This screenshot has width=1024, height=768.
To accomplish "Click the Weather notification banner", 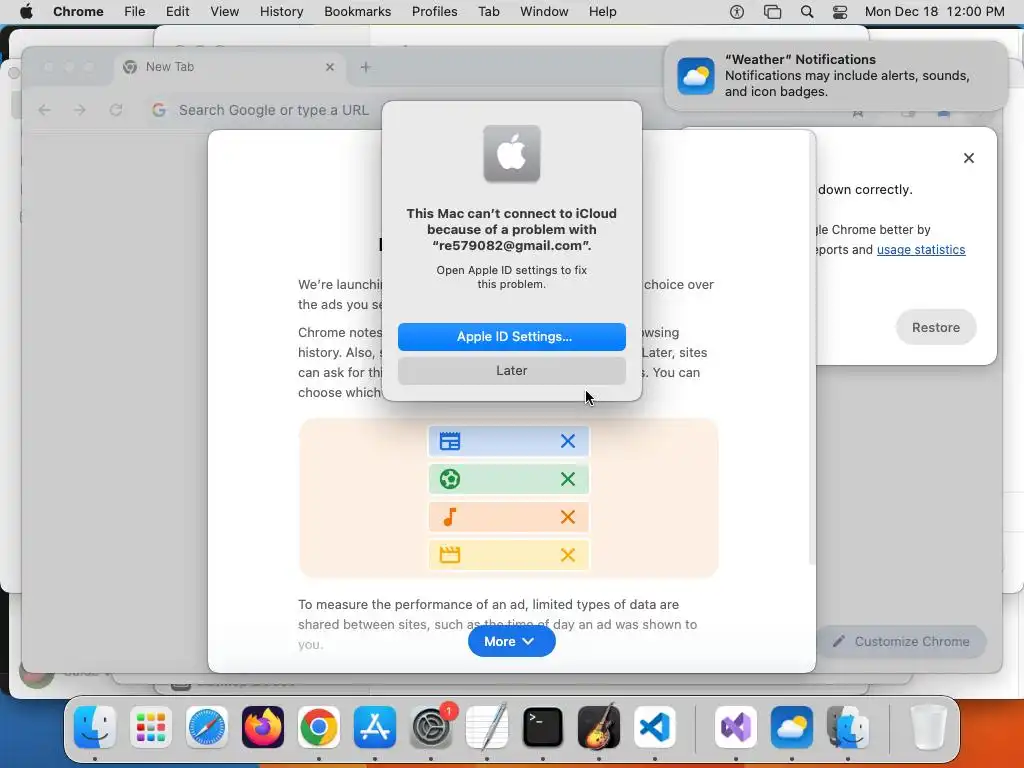I will pyautogui.click(x=835, y=76).
